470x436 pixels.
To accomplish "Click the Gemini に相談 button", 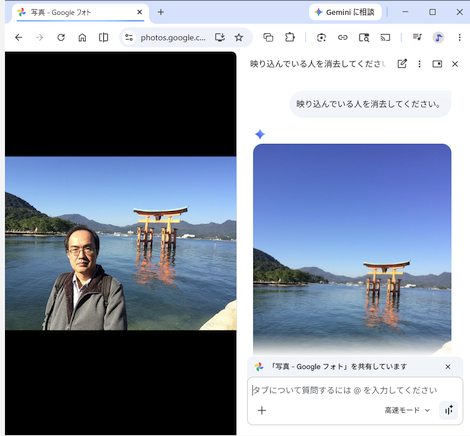I will pos(345,12).
